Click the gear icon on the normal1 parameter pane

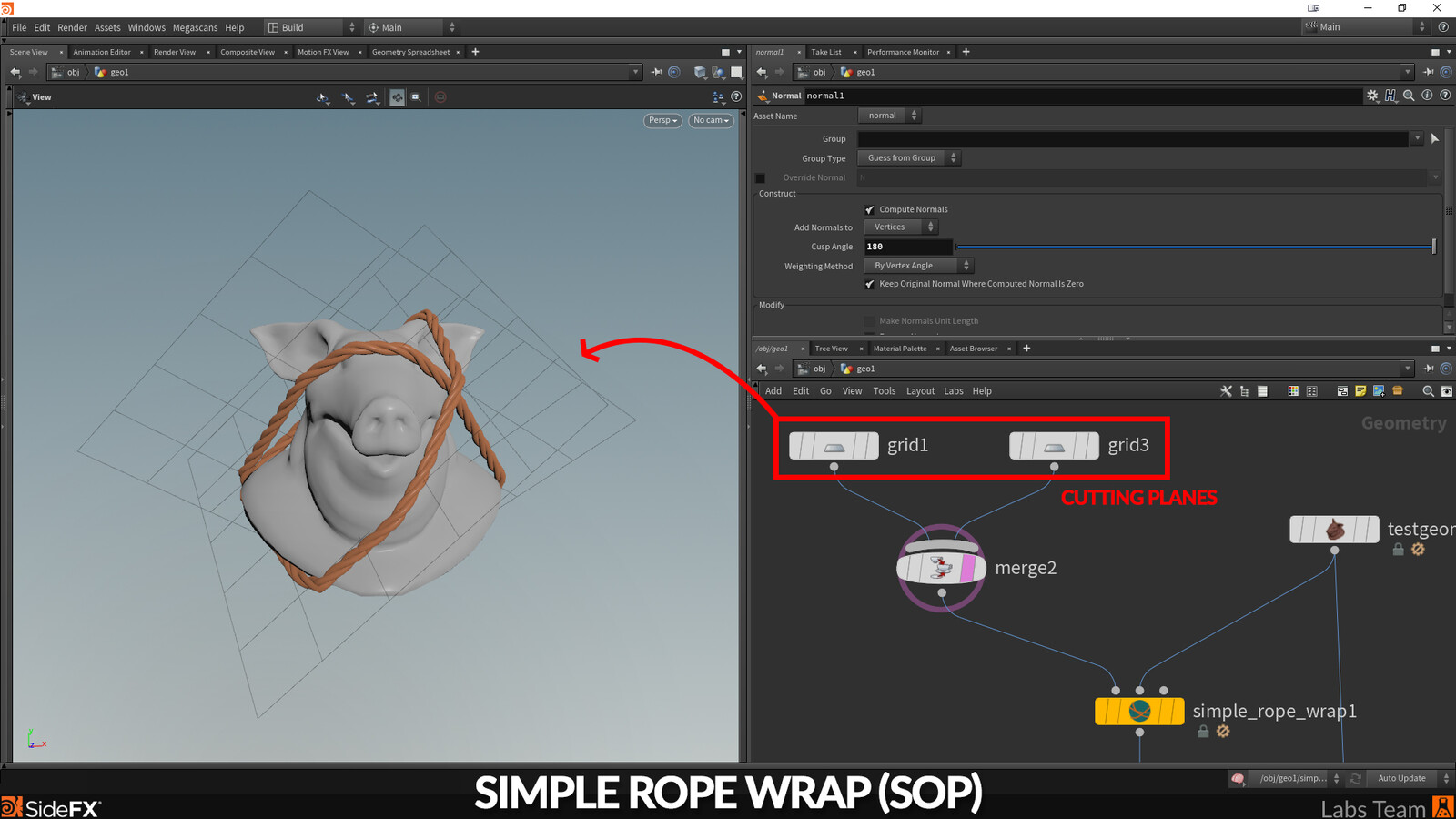pos(1372,96)
